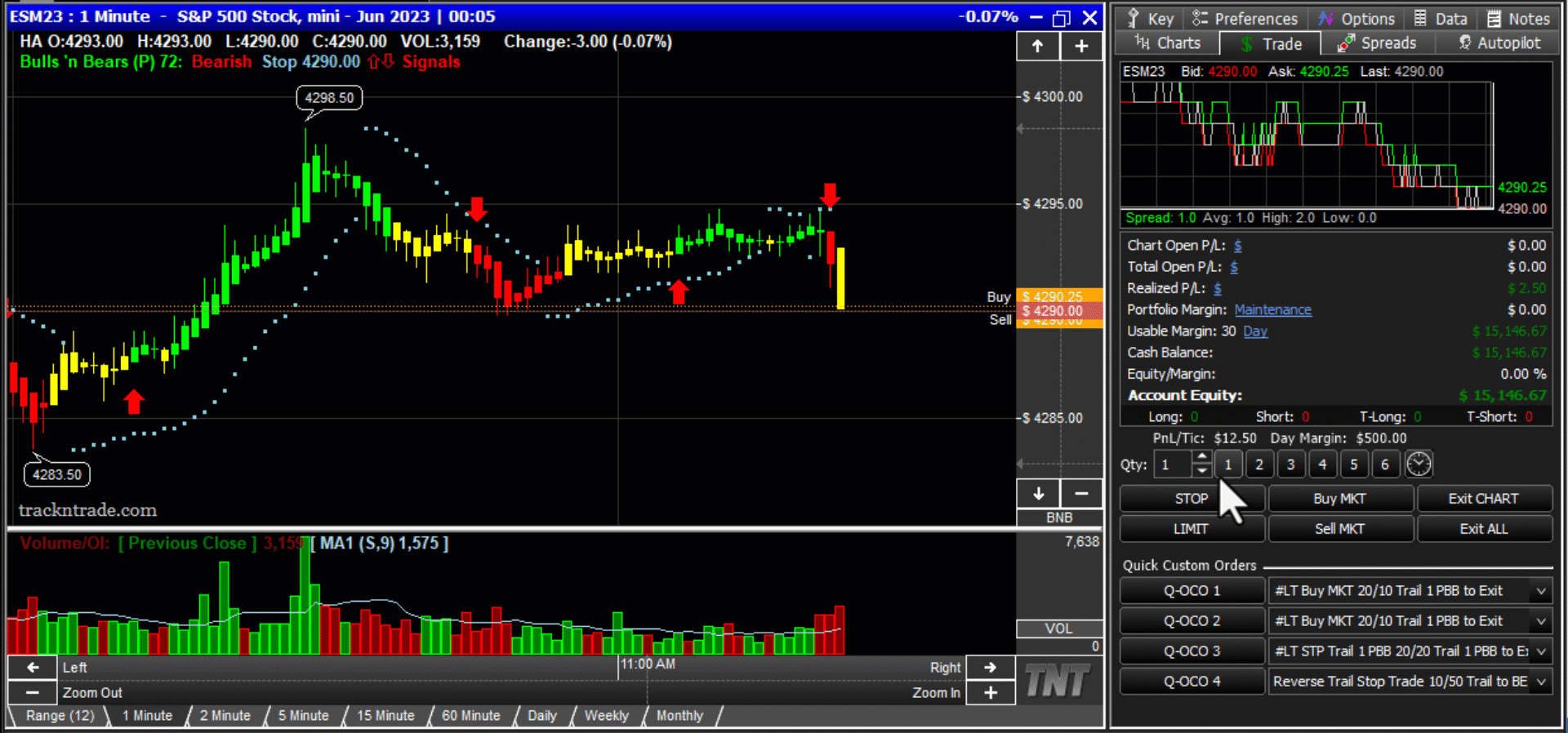Click the down arrow scale button
The image size is (1568, 733).
point(1038,493)
